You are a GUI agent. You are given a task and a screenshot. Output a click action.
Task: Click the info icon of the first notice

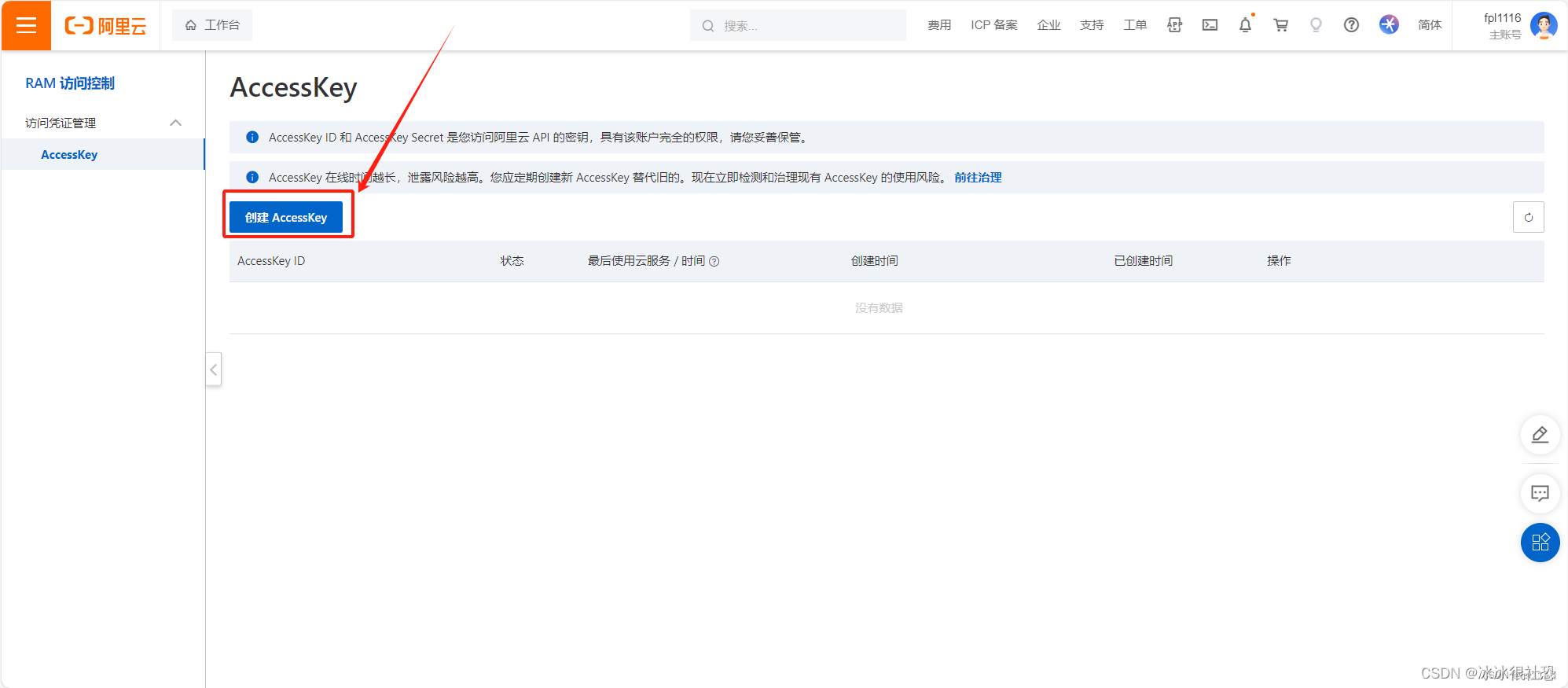coord(252,137)
